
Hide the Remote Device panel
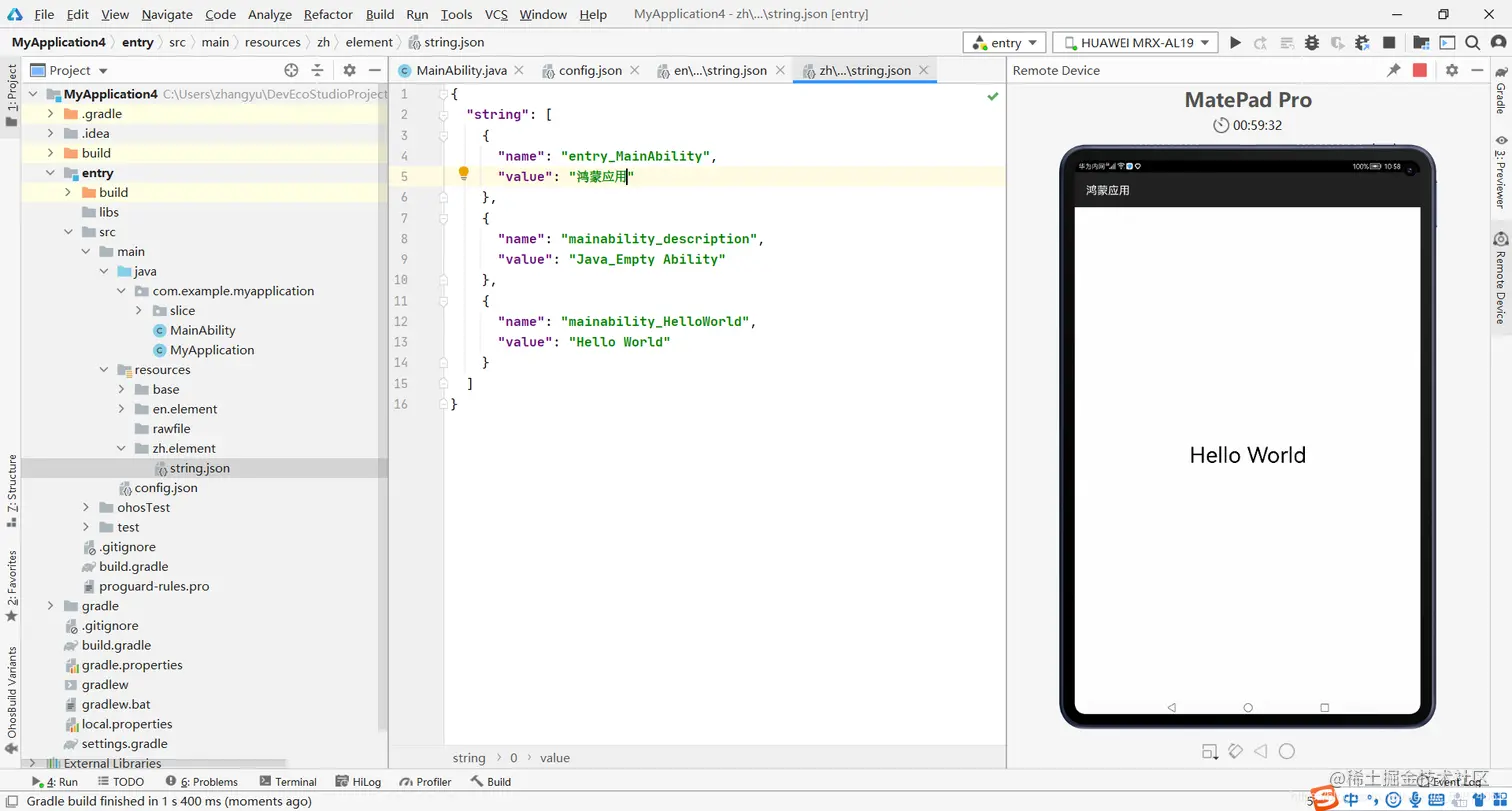pyautogui.click(x=1477, y=70)
